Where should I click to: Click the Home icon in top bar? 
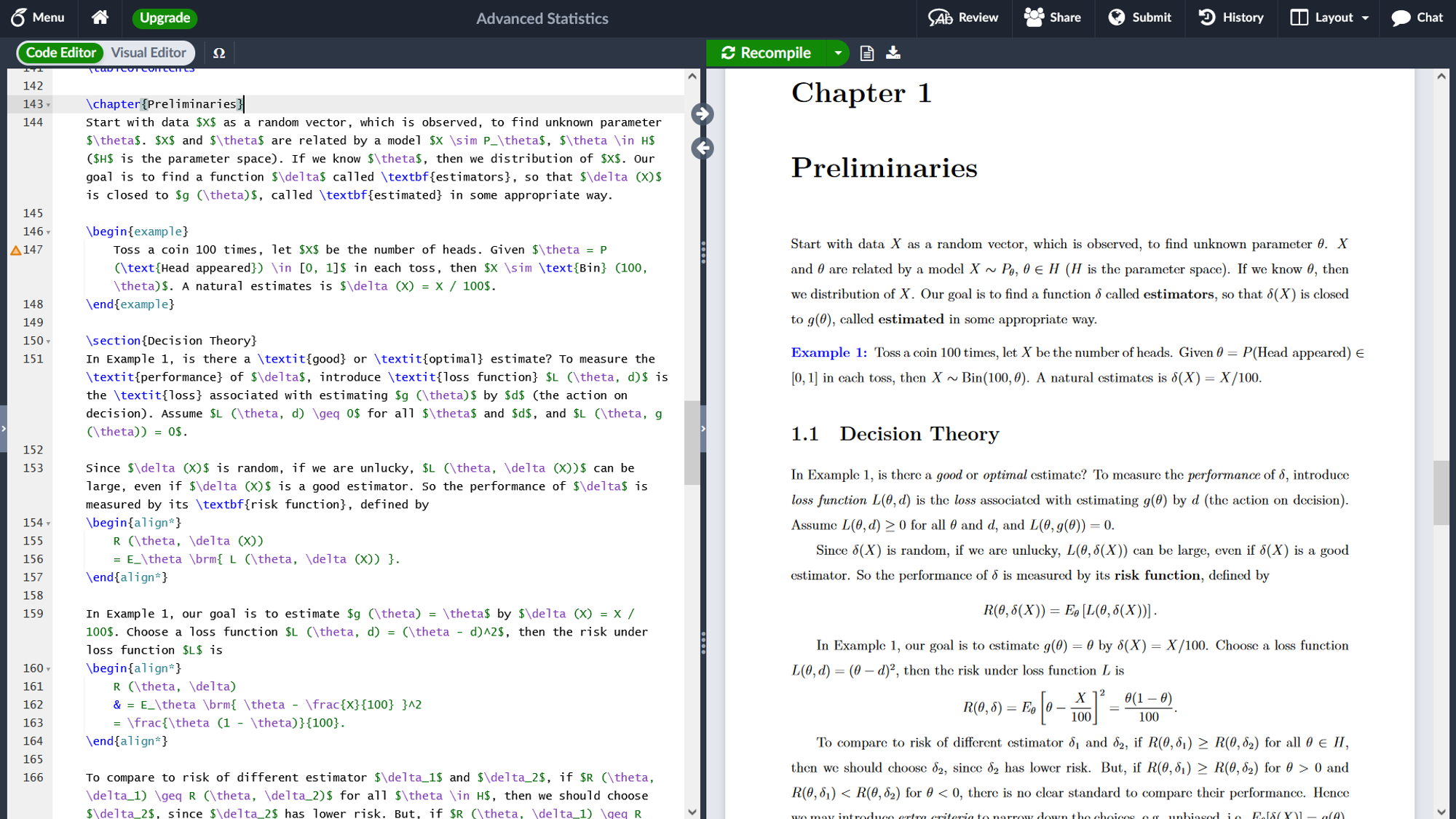[x=100, y=17]
